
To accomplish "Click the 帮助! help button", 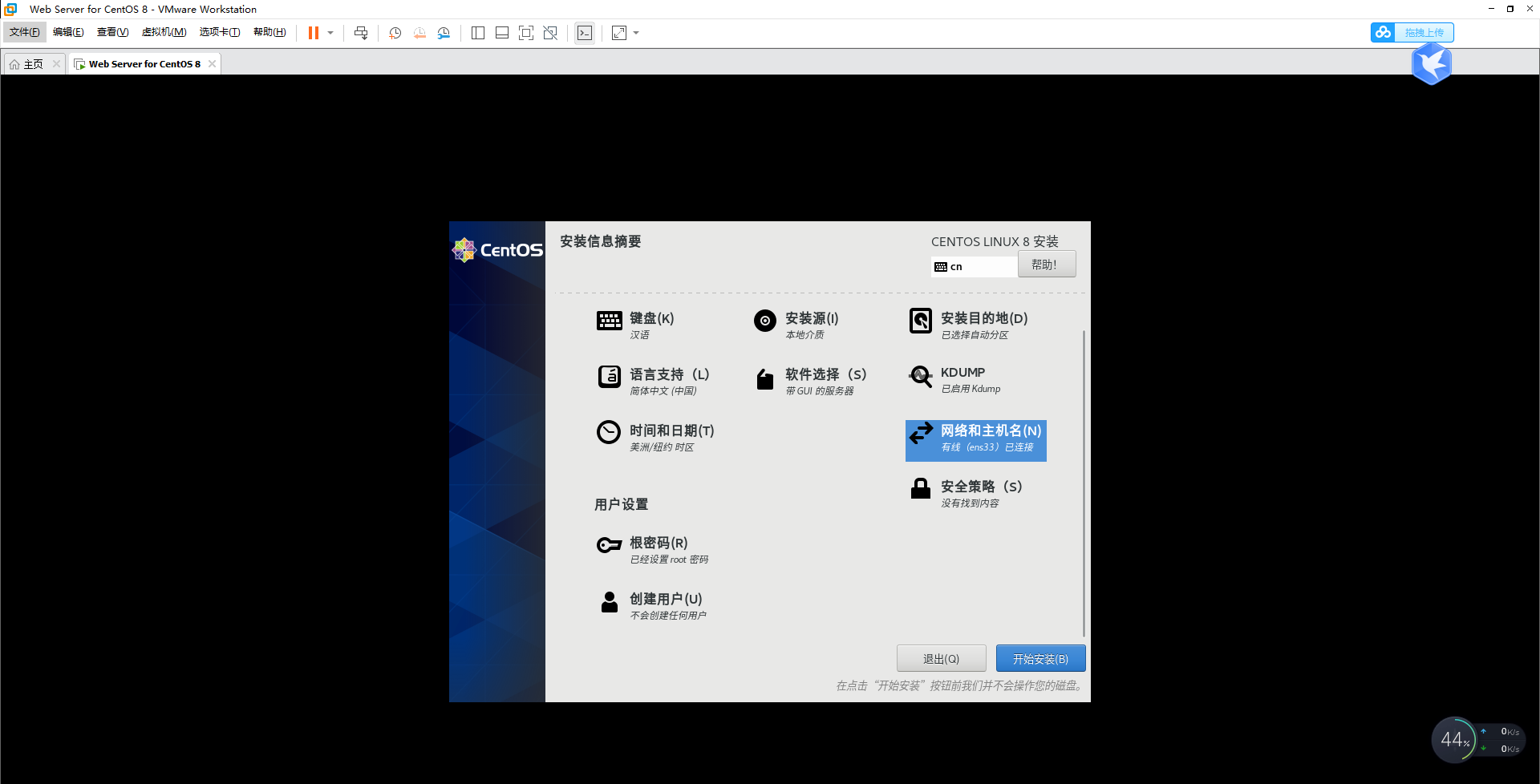I will point(1047,265).
